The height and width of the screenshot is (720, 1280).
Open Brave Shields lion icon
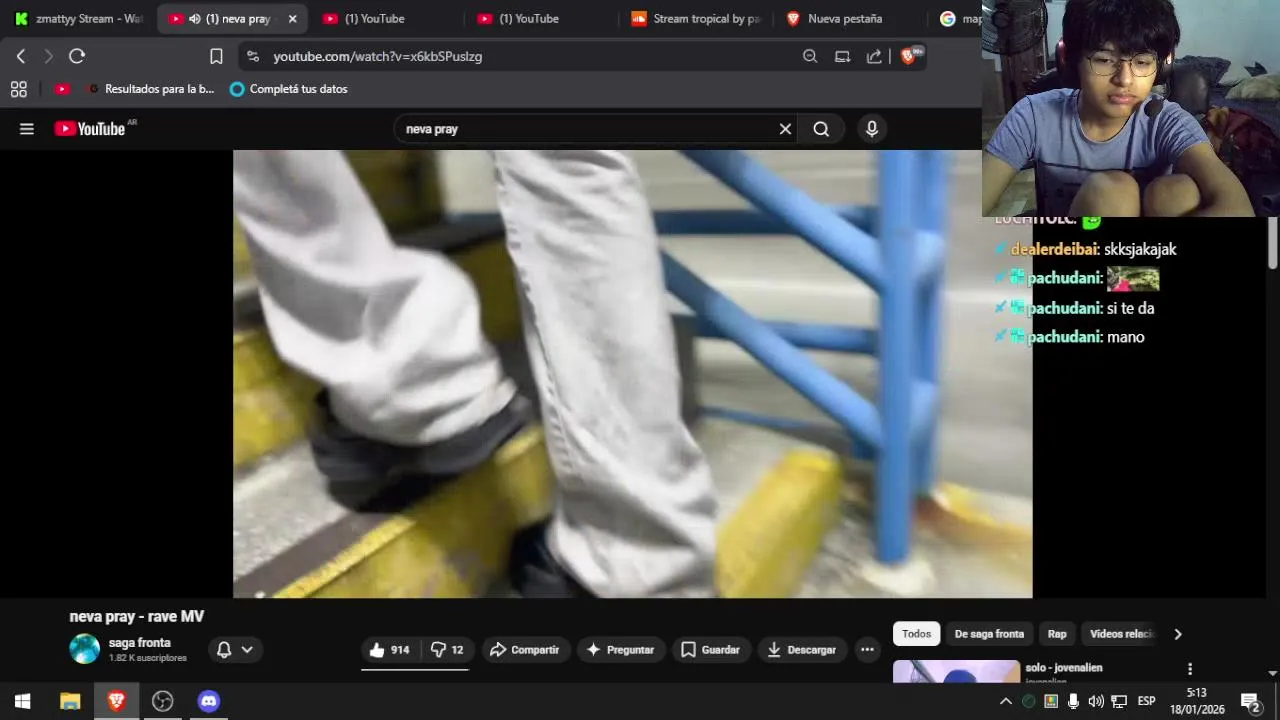coord(909,56)
